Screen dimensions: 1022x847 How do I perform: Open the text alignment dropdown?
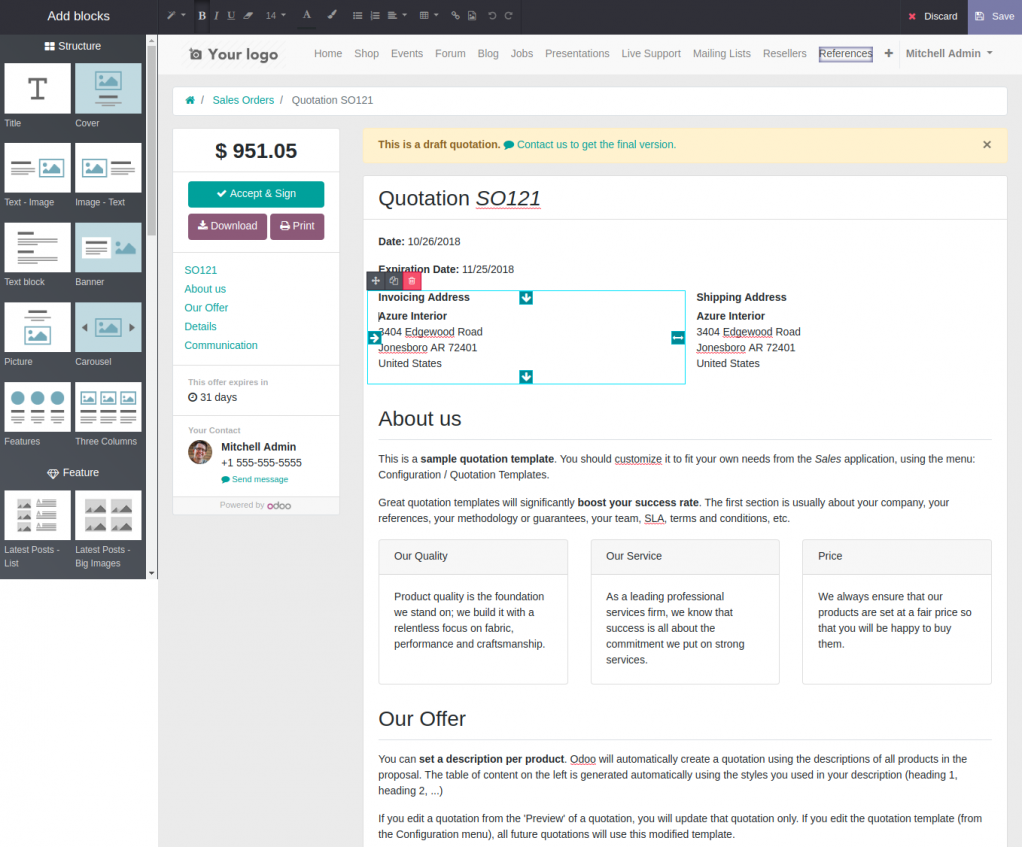coord(394,15)
